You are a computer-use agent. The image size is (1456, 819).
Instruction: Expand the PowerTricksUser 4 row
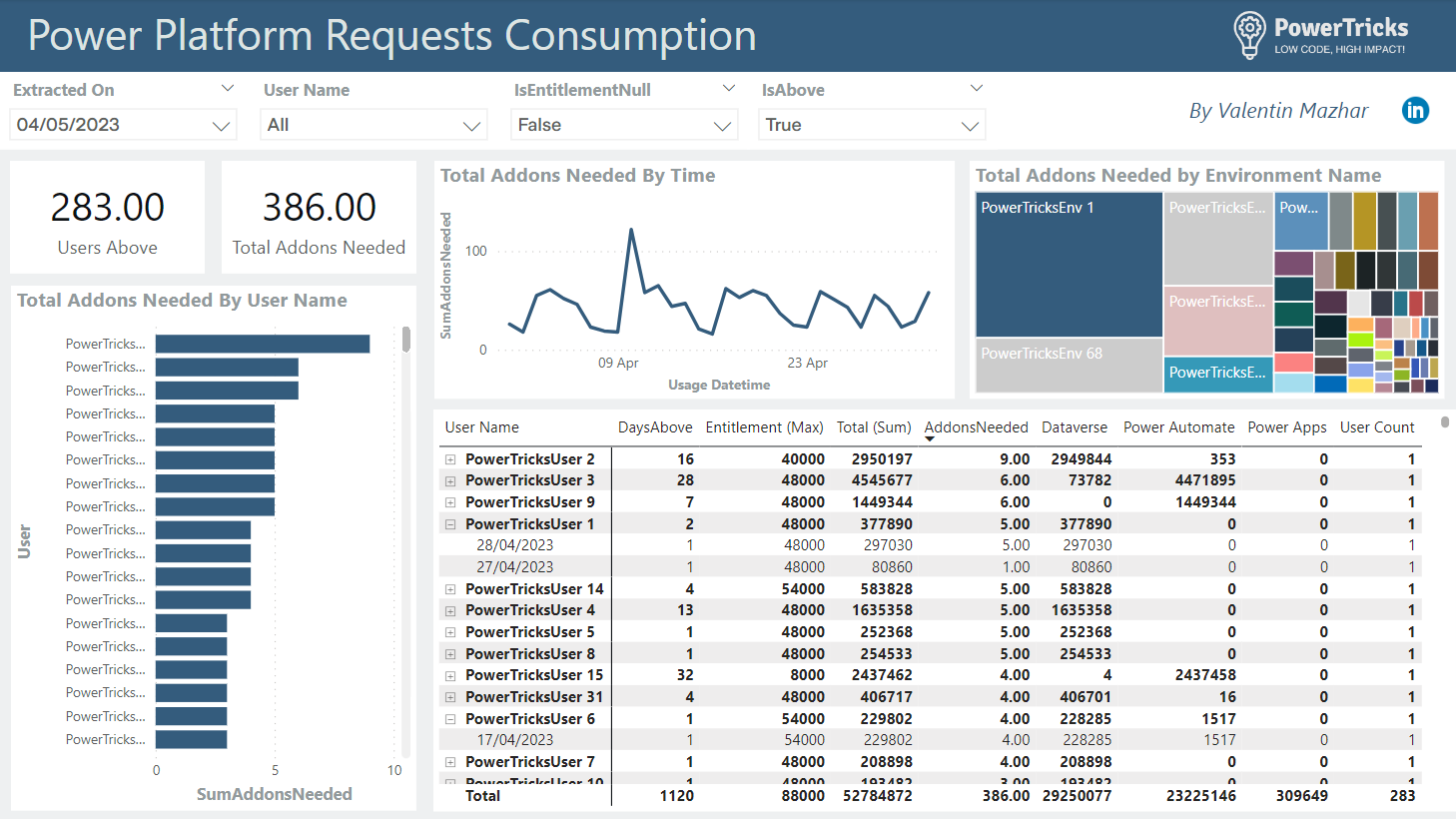(x=450, y=610)
